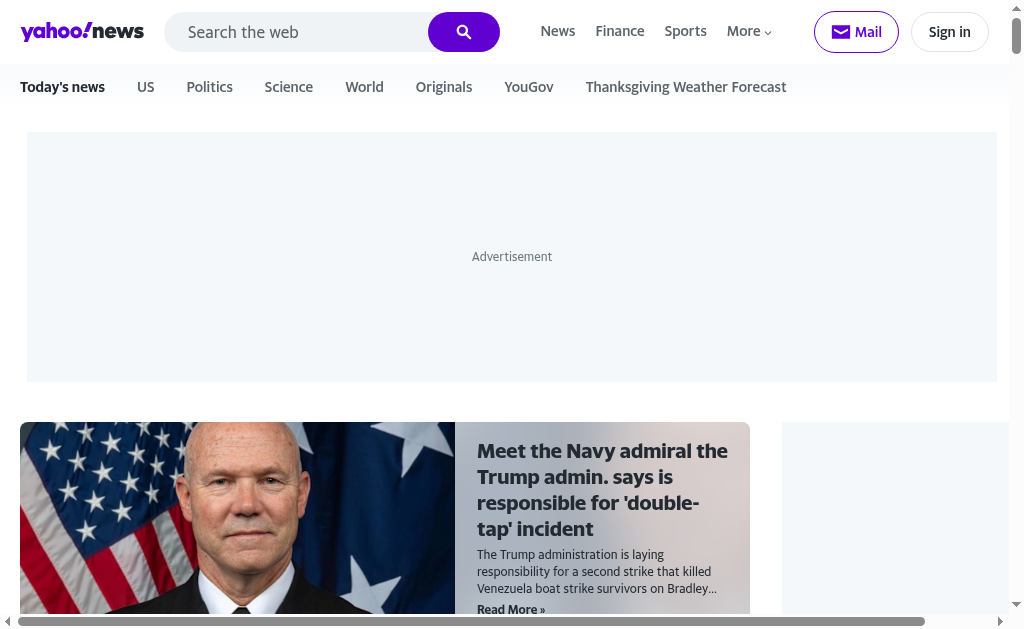Open Thanksgiving Weather Forecast link
Image resolution: width=1024 pixels, height=629 pixels.
pyautogui.click(x=686, y=87)
